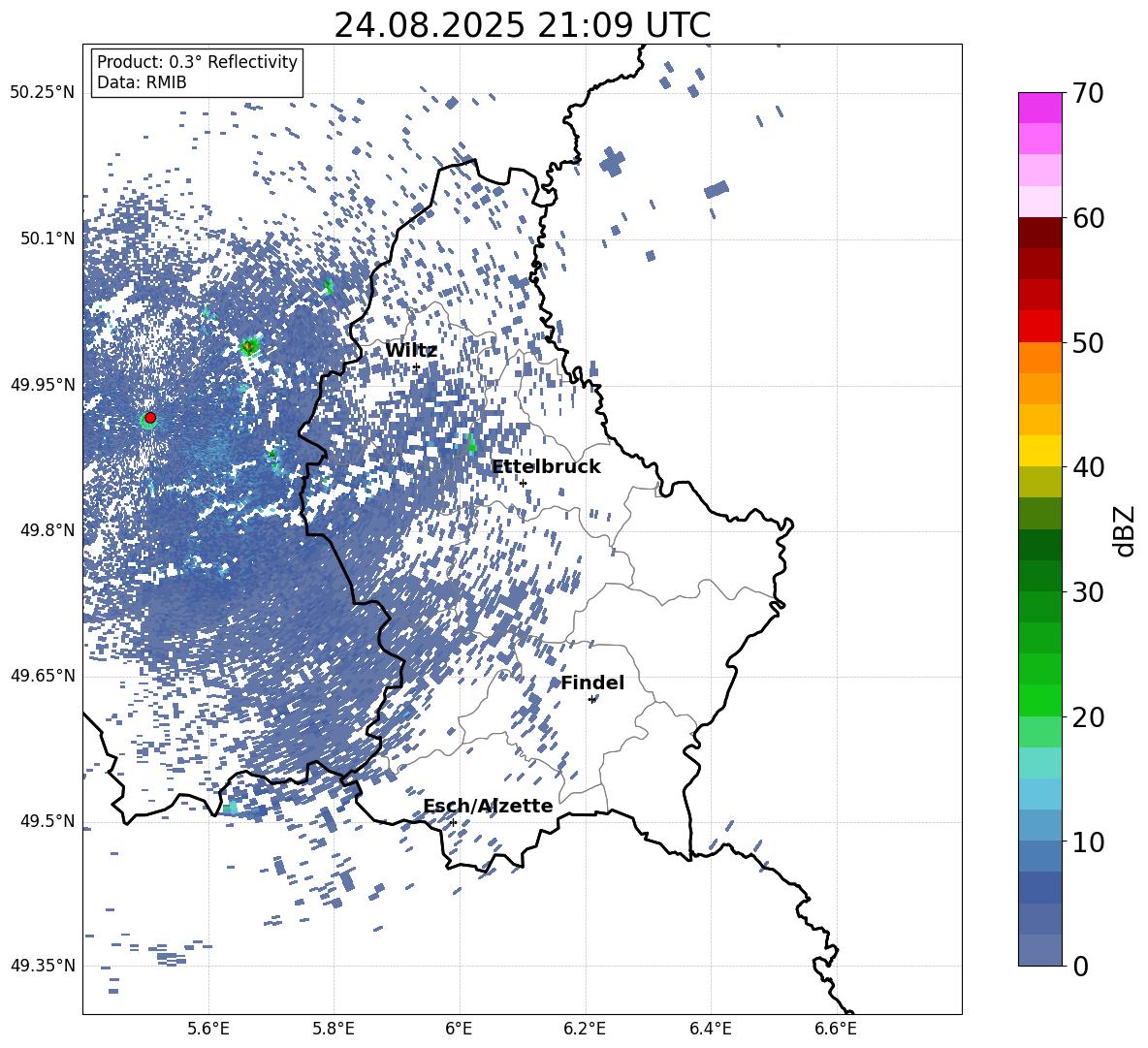Image resolution: width=1148 pixels, height=1048 pixels.
Task: Click the 49.65°N latitude label
Action: 43,676
